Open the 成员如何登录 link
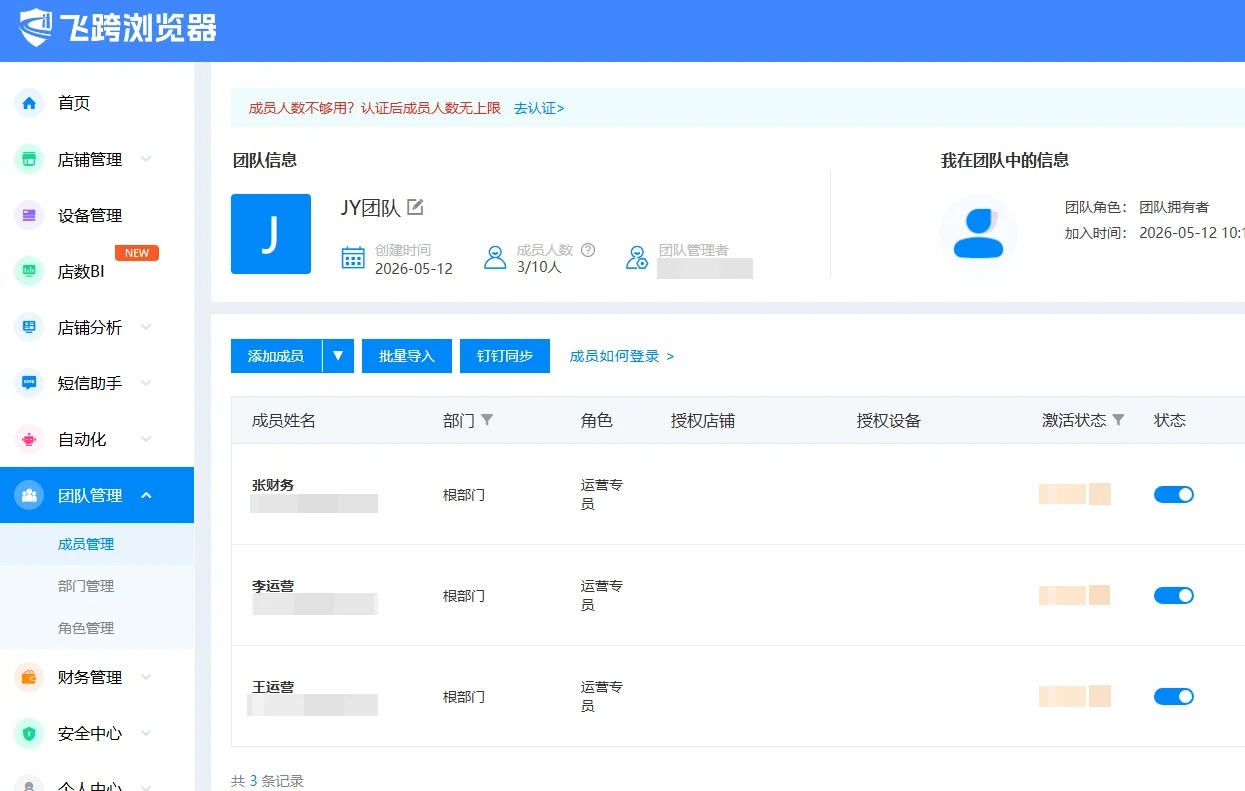This screenshot has height=791, width=1245. click(622, 356)
